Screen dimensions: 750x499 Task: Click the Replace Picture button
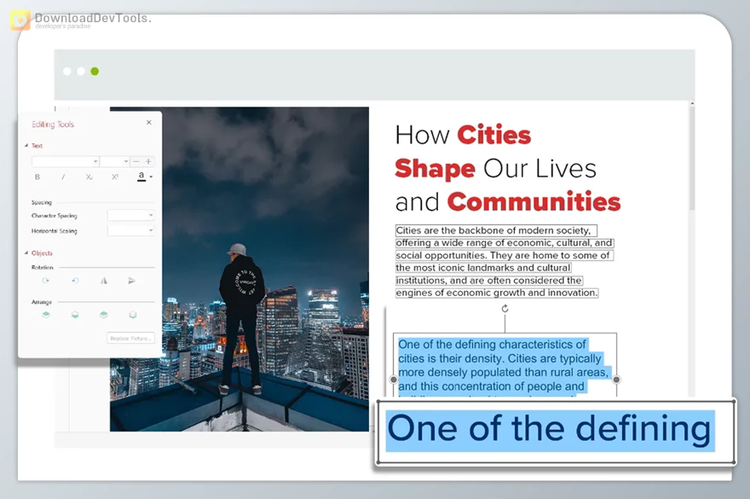(131, 338)
